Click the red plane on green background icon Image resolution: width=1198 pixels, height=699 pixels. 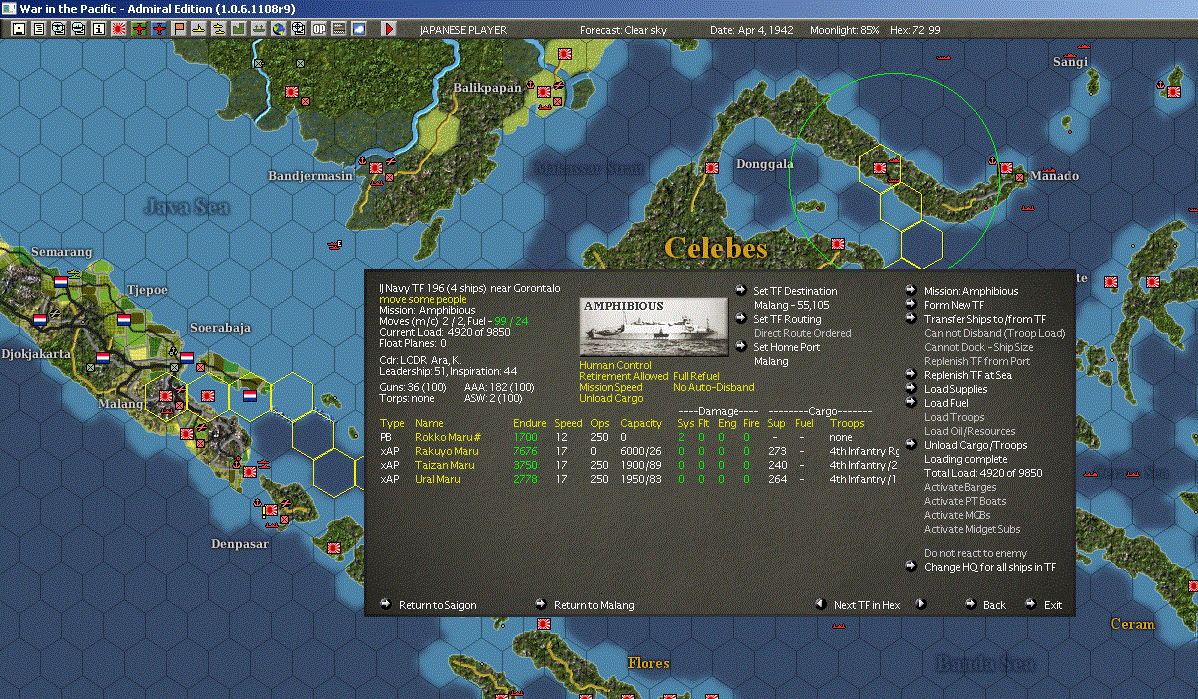[139, 29]
